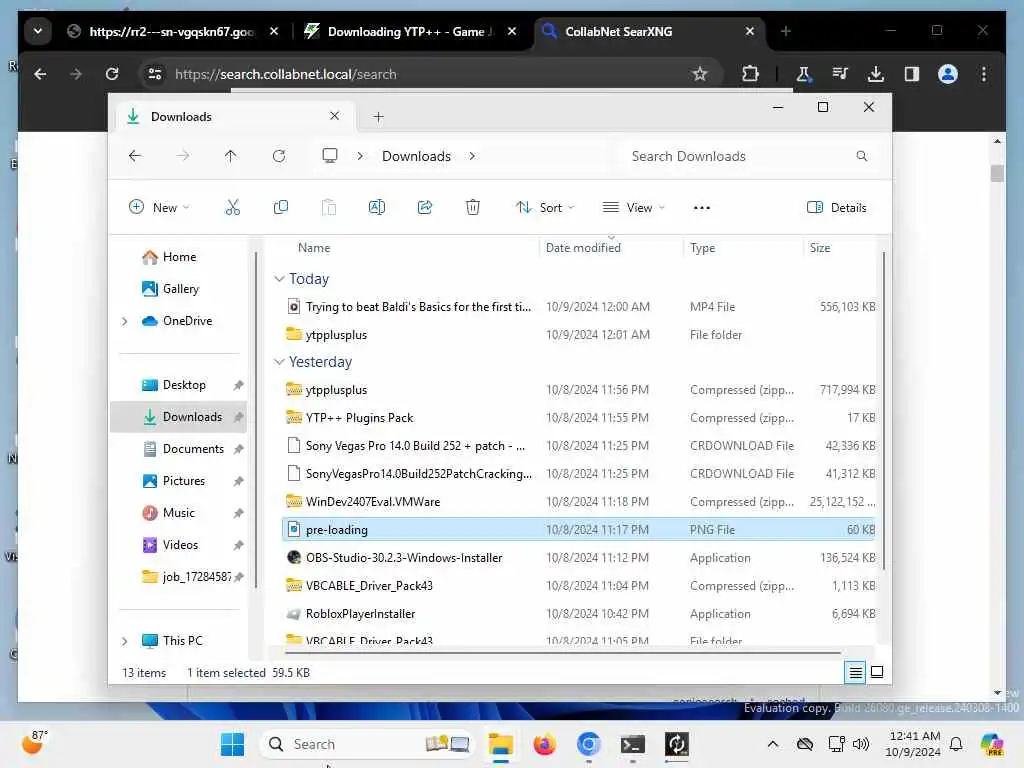Screen dimensions: 1024x768
Task: Expand breadcrumb chevron after Downloads
Action: tap(472, 156)
